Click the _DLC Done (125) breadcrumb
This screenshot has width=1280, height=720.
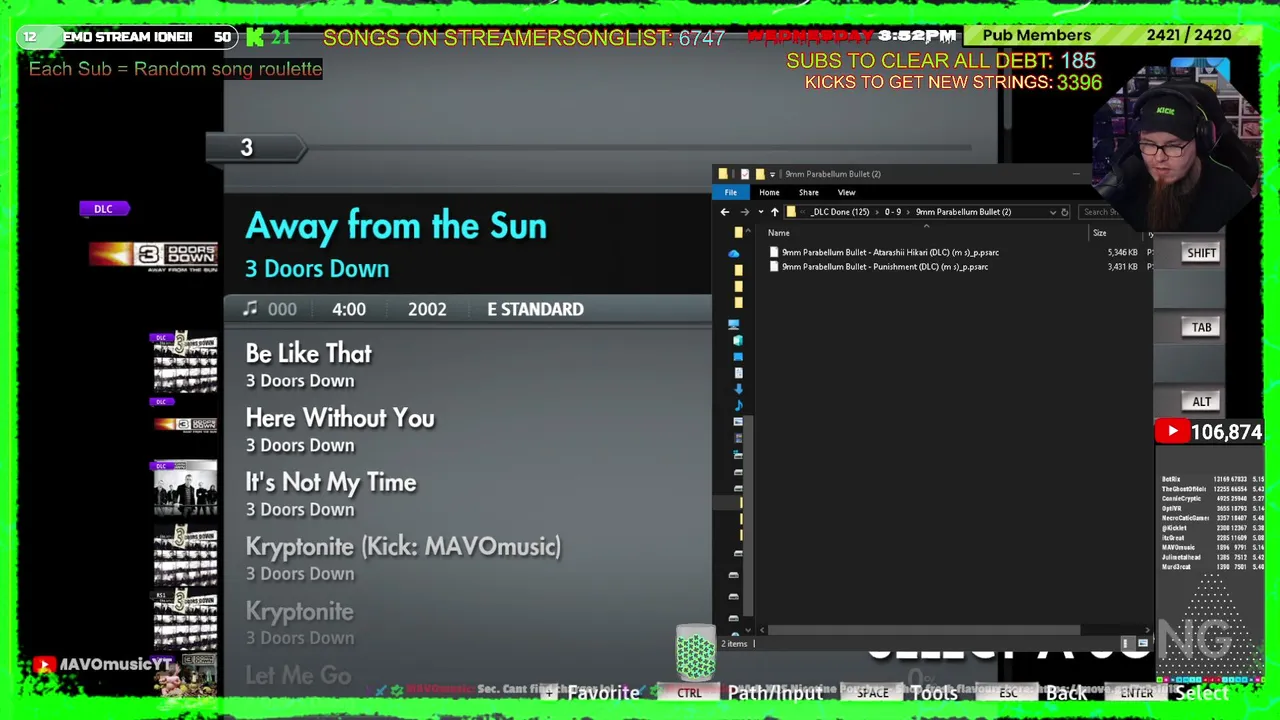tap(841, 212)
